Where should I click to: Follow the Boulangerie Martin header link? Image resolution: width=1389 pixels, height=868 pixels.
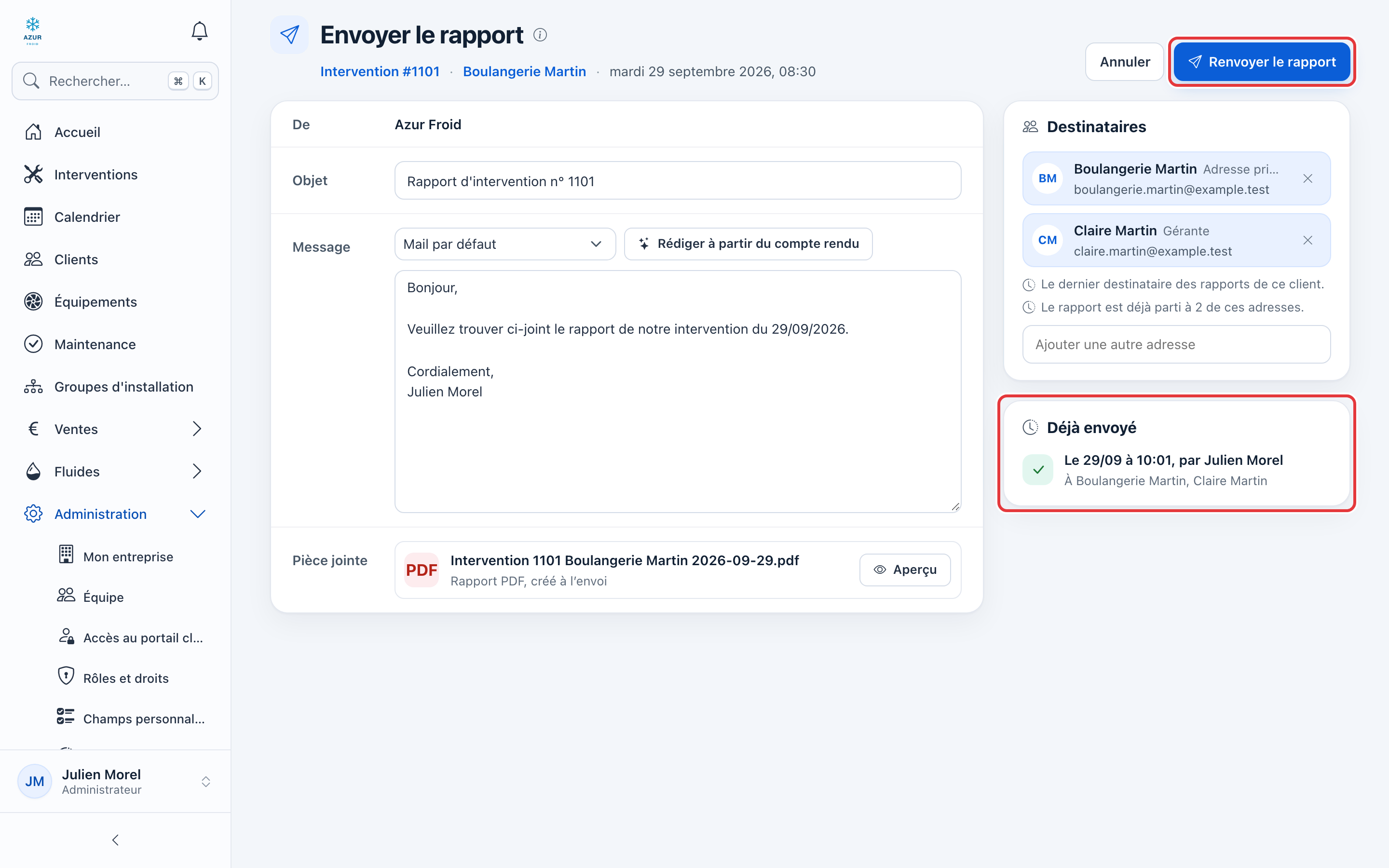pos(524,71)
